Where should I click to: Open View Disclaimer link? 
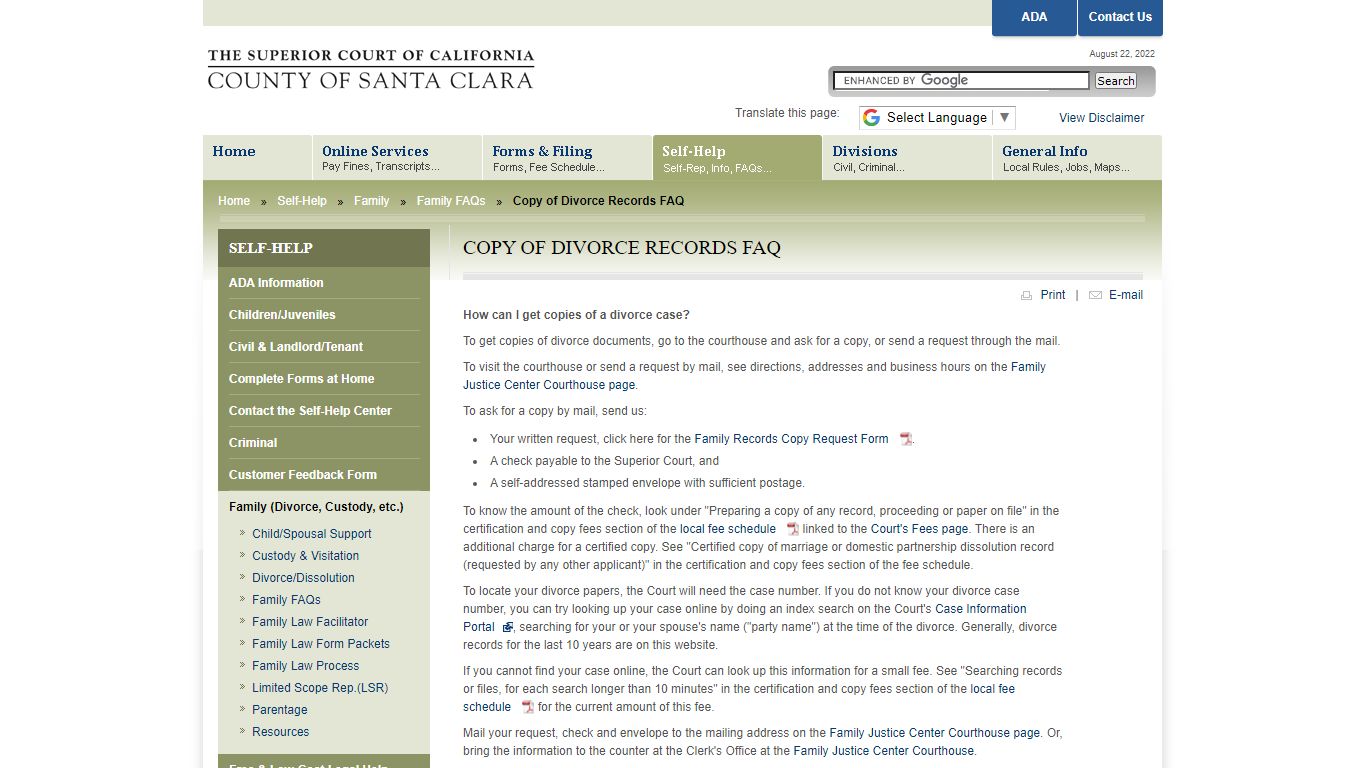1101,118
